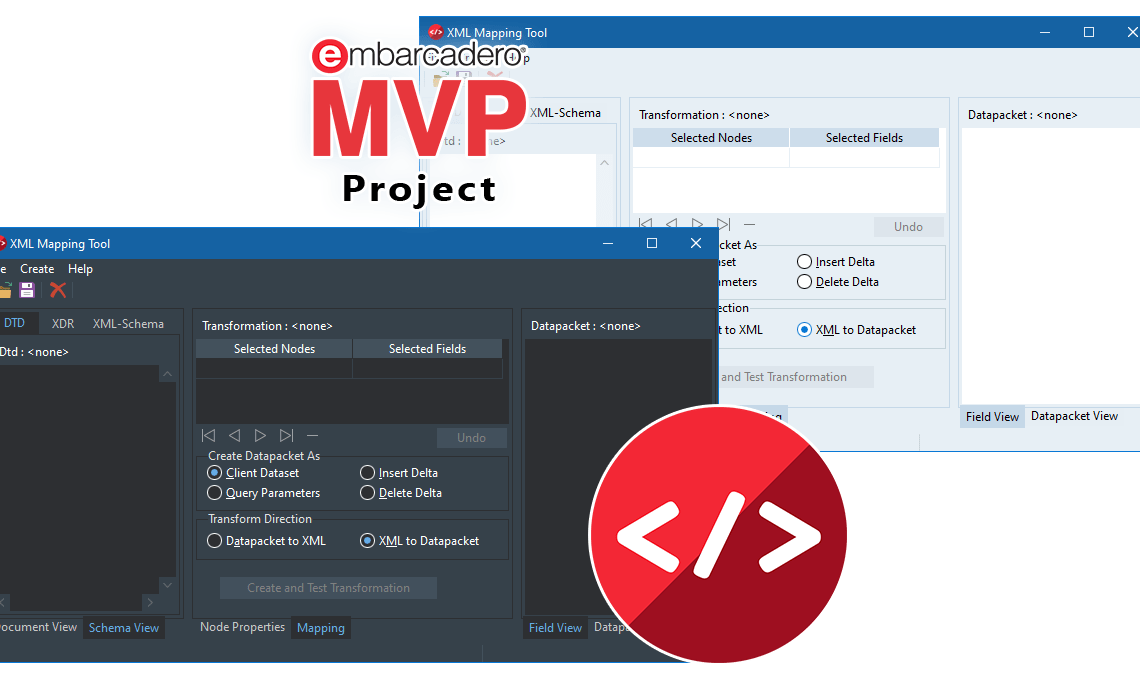Click the save icon in dark window toolbar
The height and width of the screenshot is (675, 1140).
coord(27,290)
